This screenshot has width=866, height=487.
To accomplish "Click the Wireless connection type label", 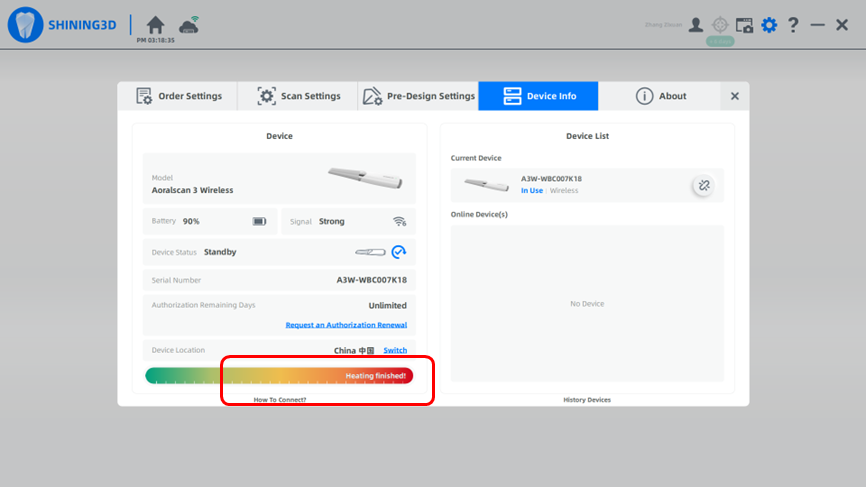I will point(564,190).
